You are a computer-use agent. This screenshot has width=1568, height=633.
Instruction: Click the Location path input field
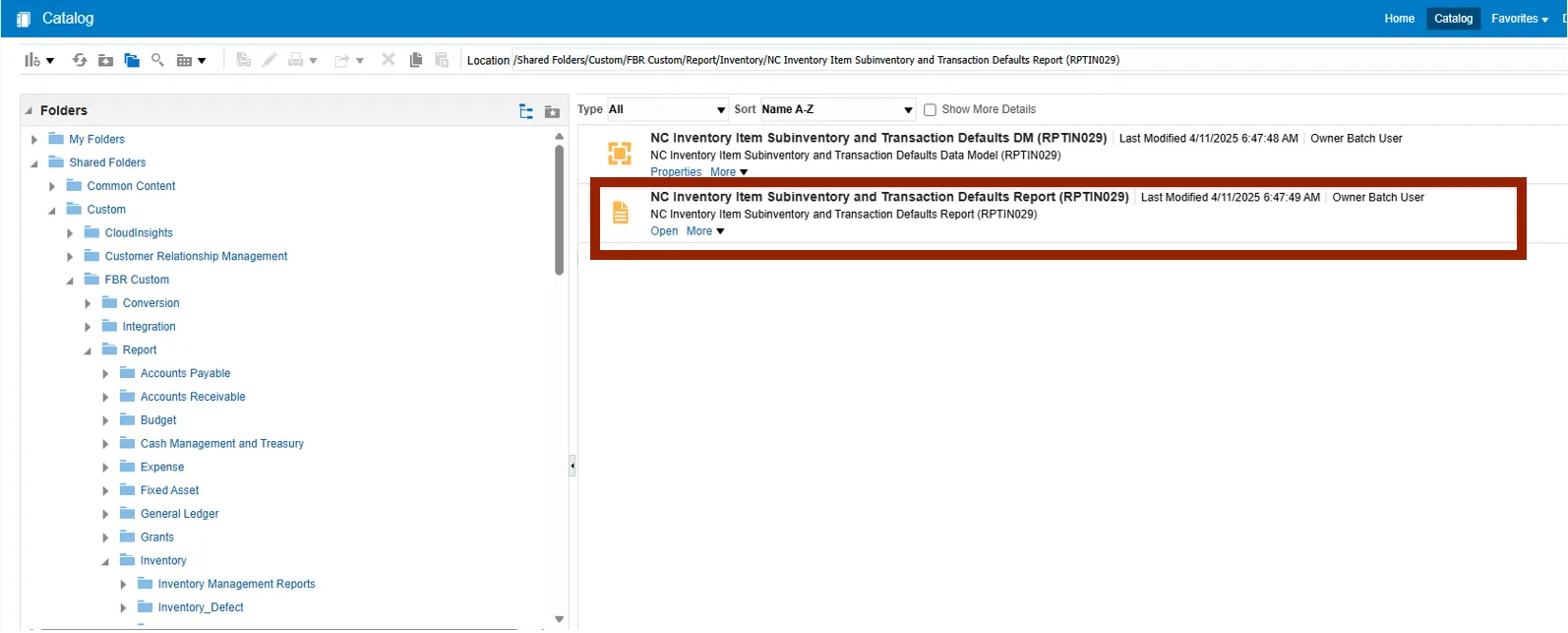[x=1039, y=60]
